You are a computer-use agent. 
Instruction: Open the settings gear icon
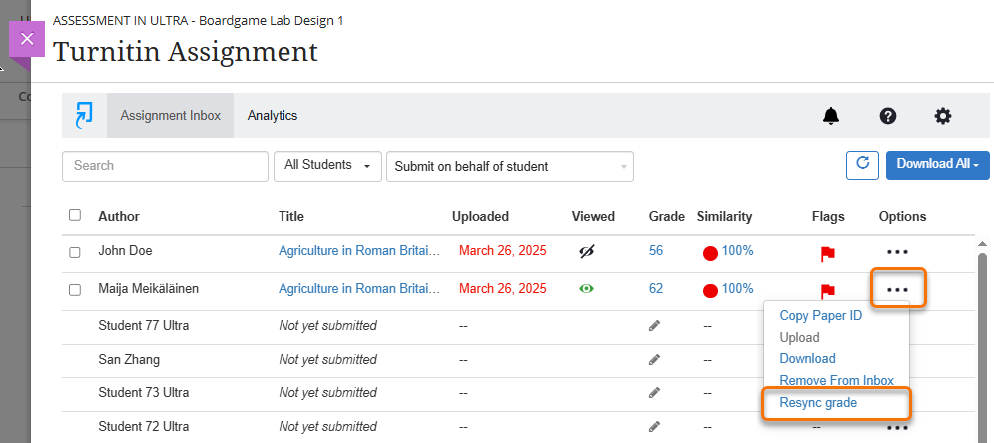pyautogui.click(x=943, y=116)
